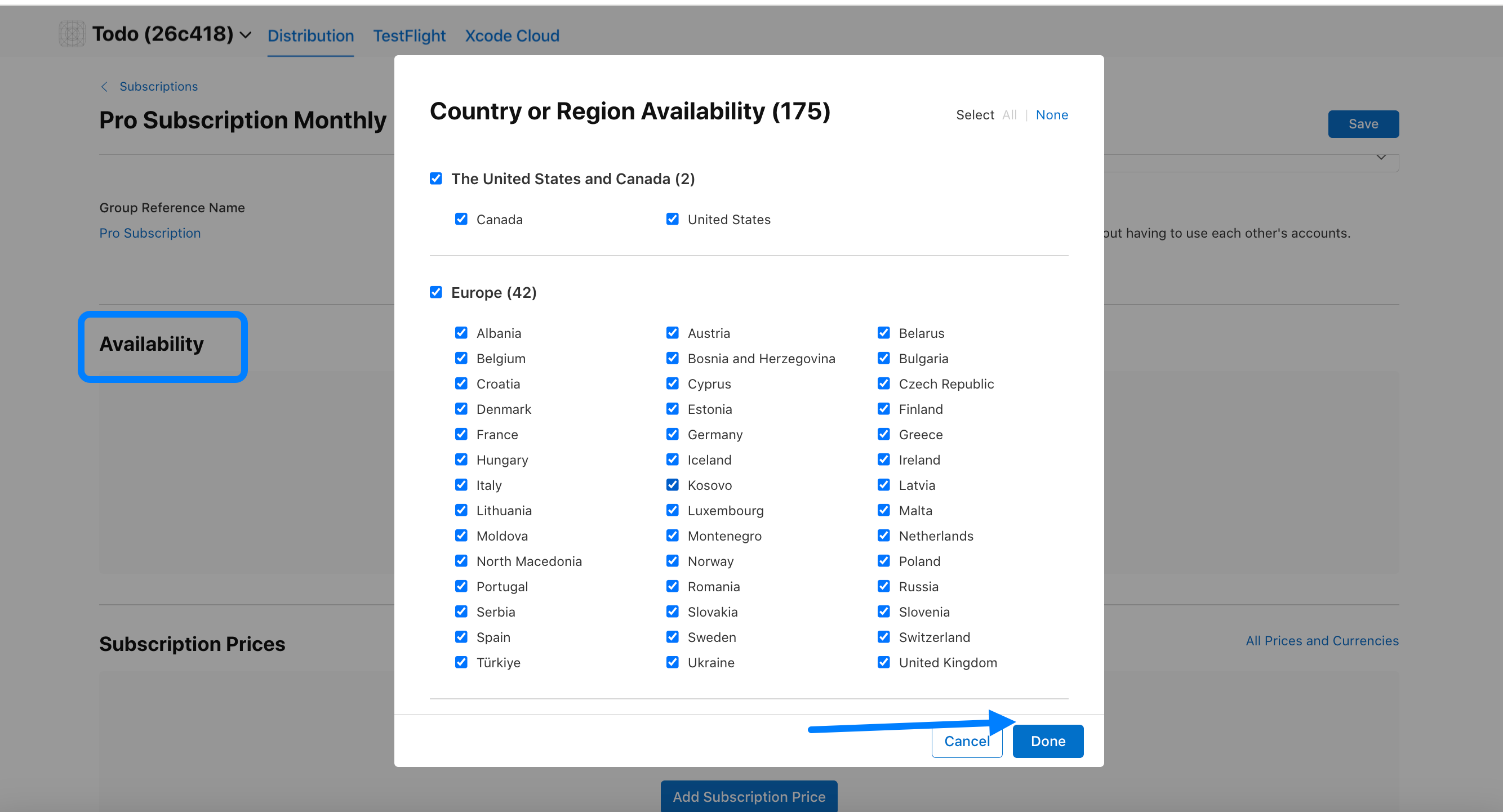The height and width of the screenshot is (812, 1503).
Task: Open the Xcode Cloud tab
Action: coord(512,36)
